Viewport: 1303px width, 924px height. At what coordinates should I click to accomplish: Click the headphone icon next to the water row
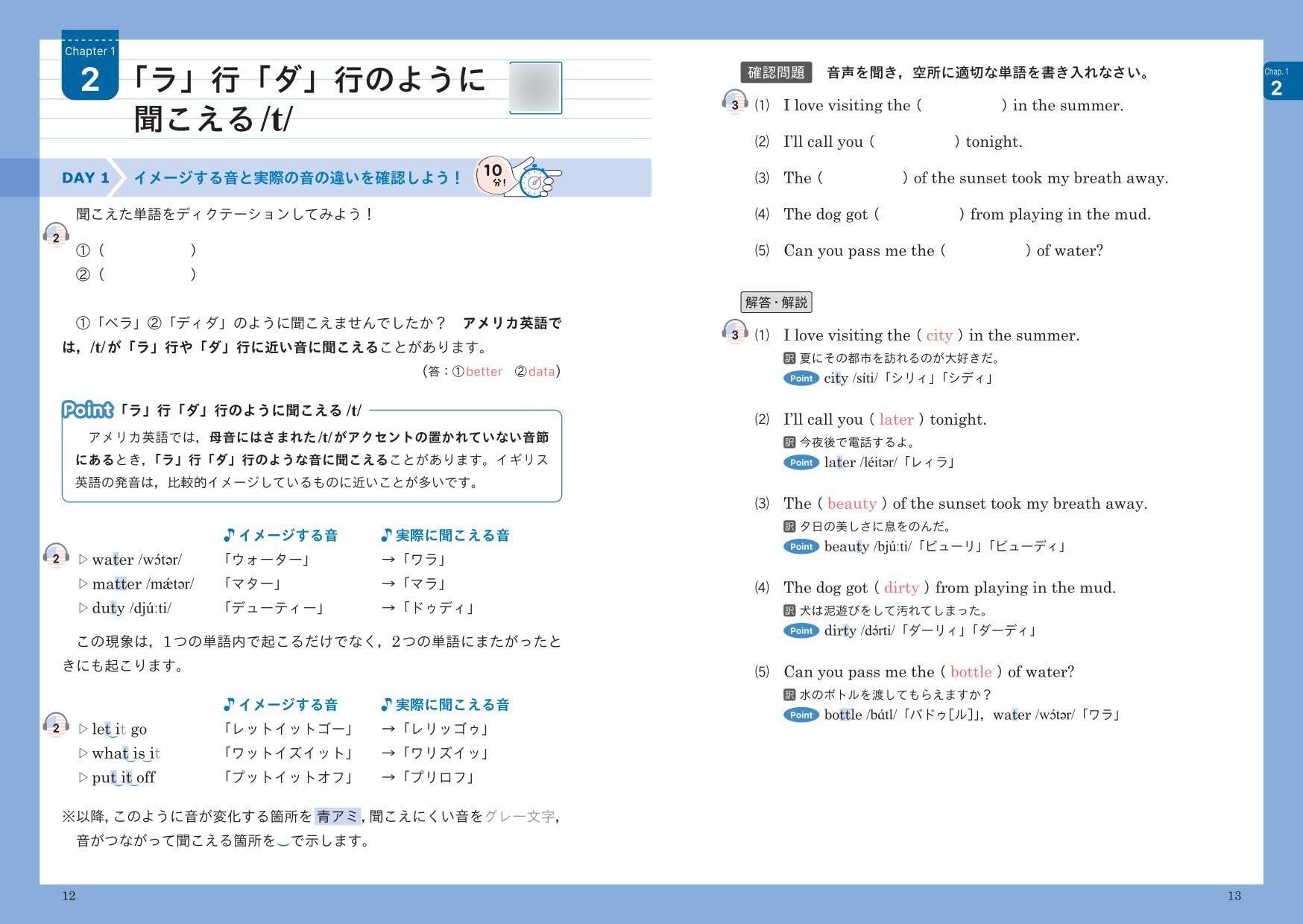56,555
